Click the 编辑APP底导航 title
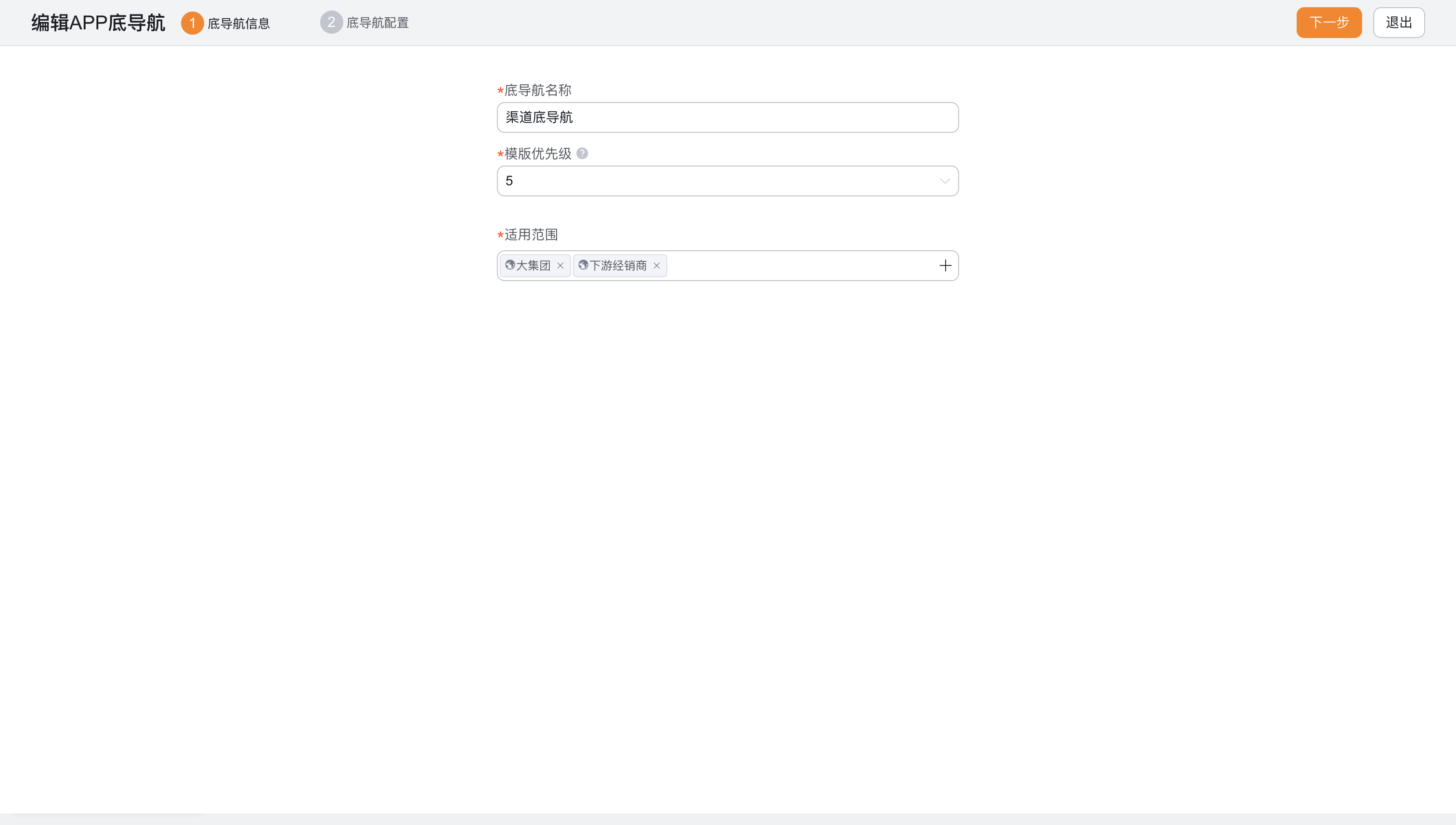Image resolution: width=1456 pixels, height=825 pixels. [x=98, y=23]
